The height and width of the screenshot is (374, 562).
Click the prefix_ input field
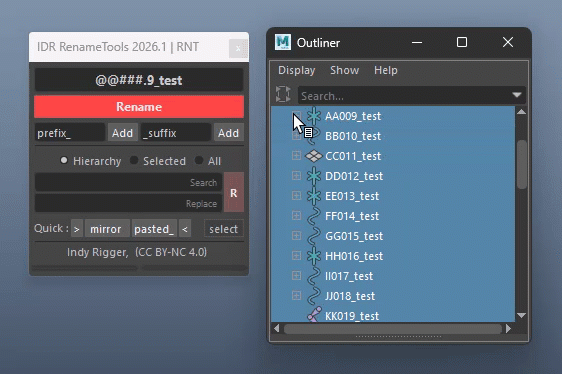[70, 133]
